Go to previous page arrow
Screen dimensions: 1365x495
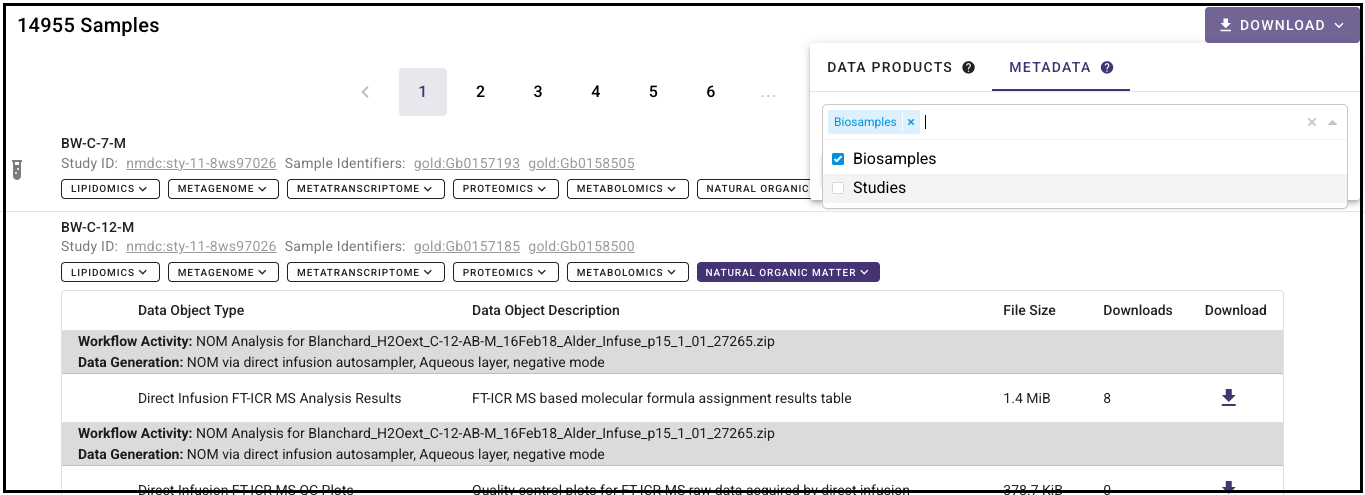365,92
